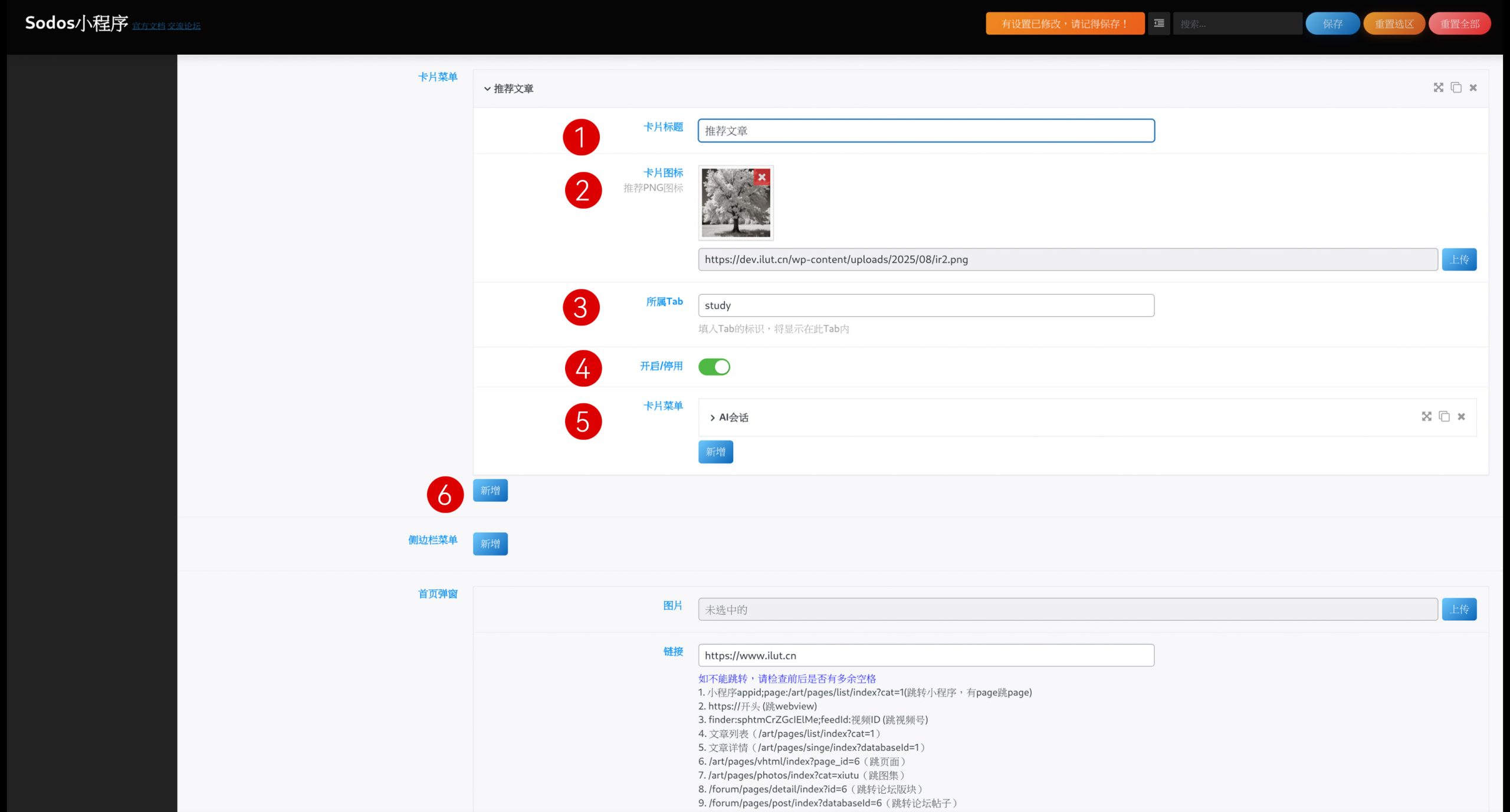Open the 官方文档 link
Viewport: 1510px width, 812px height.
148,26
